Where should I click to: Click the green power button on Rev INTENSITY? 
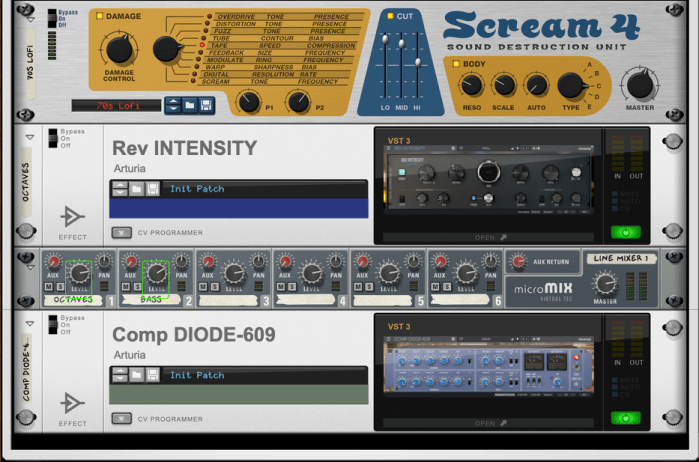tap(625, 232)
